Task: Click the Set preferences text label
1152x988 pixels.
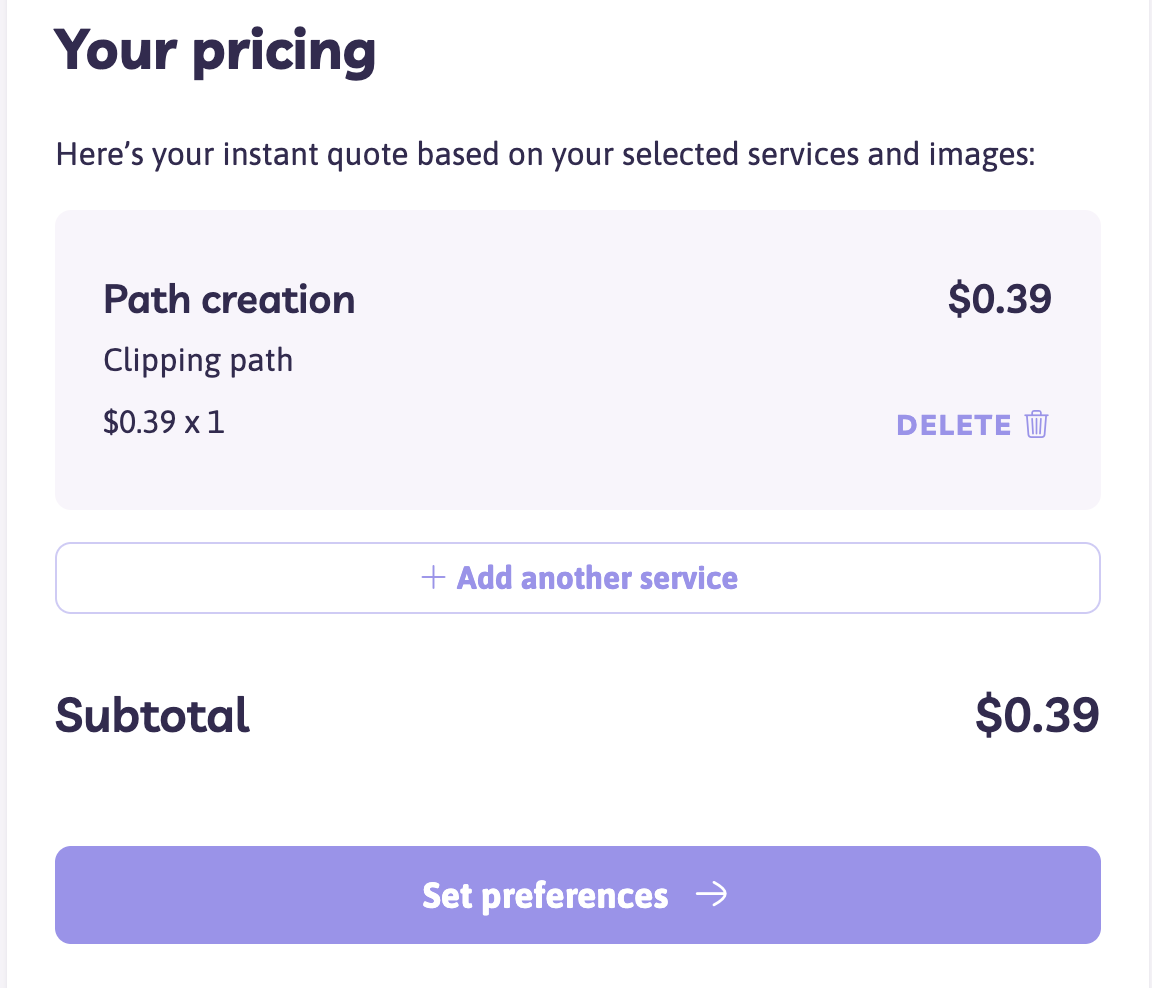Action: (x=545, y=896)
